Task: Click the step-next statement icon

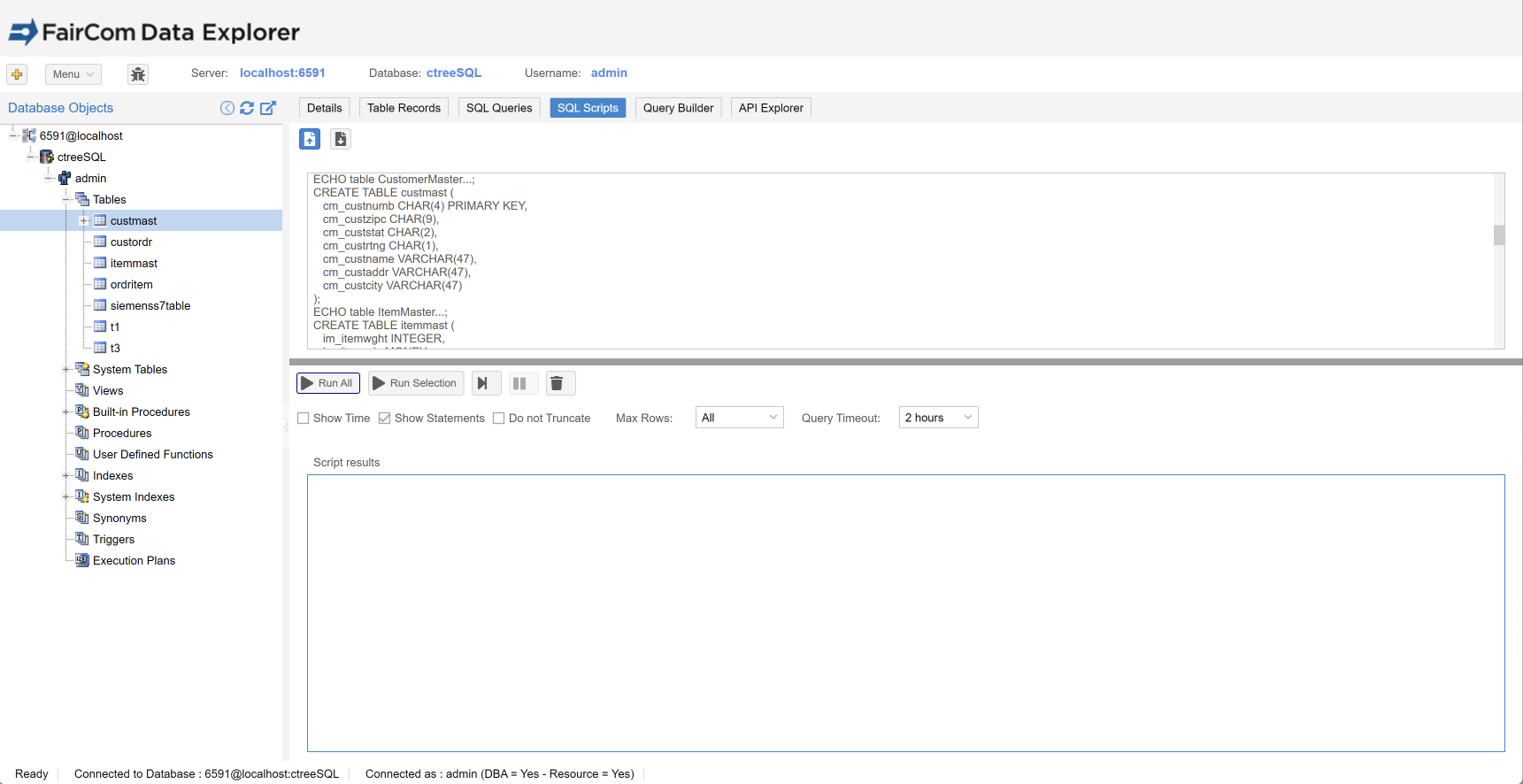Action: pyautogui.click(x=486, y=383)
